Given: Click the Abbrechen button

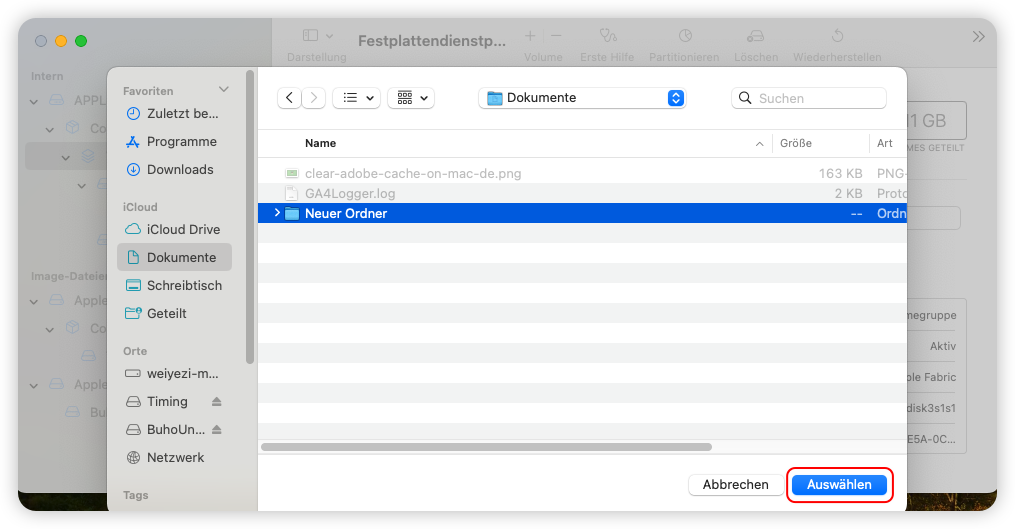Looking at the screenshot, I should click(735, 484).
